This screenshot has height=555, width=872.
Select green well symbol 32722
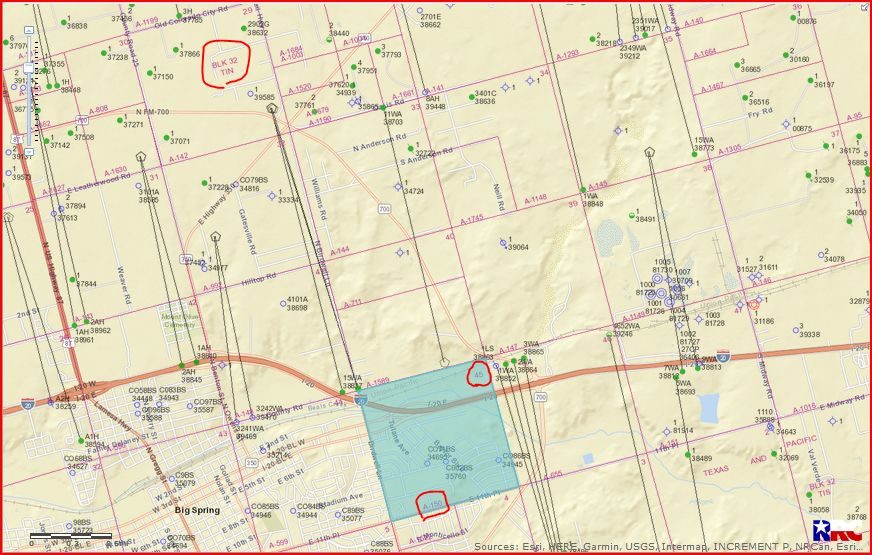coord(410,148)
